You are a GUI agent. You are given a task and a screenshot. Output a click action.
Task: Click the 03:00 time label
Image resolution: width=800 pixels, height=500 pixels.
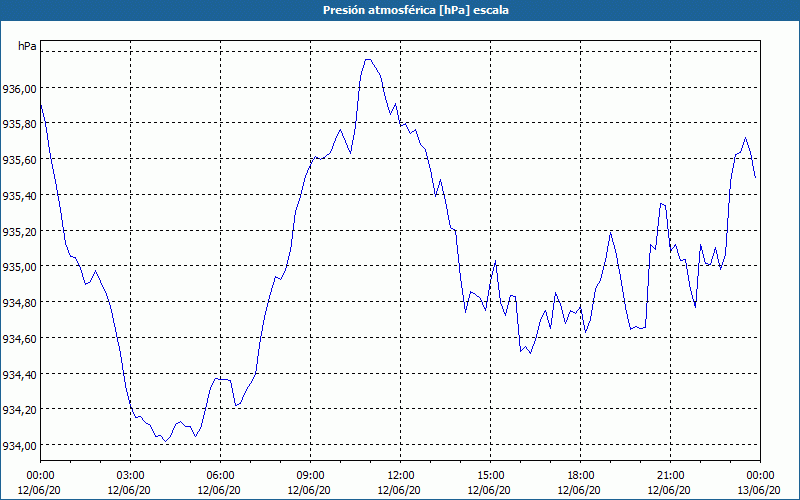click(131, 476)
